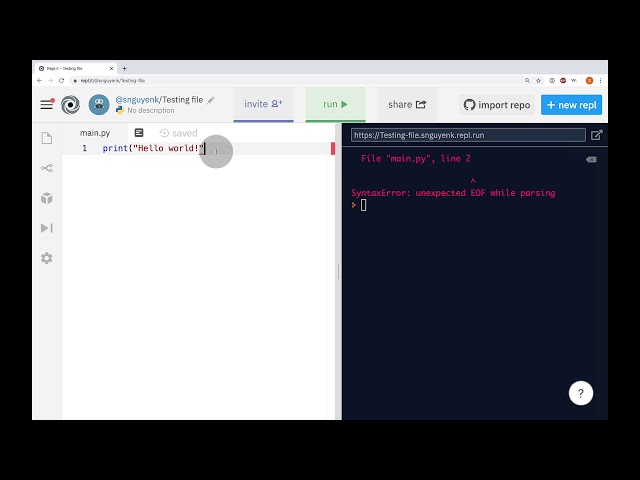Click the code formatter icon

pyautogui.click(x=139, y=133)
